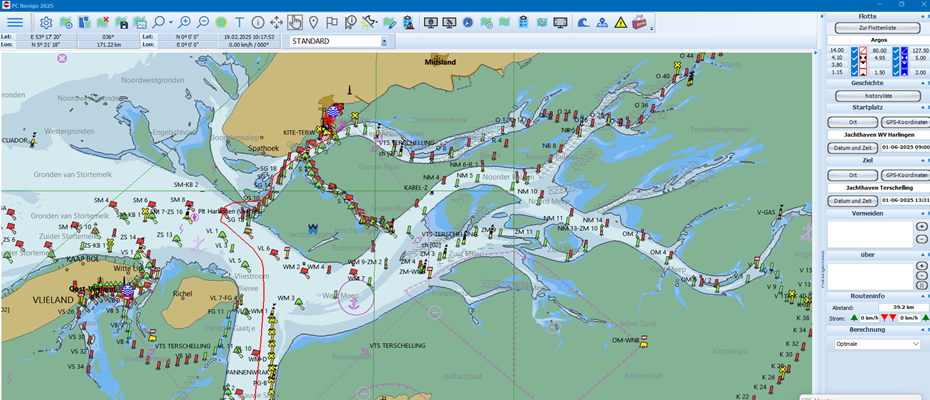930x400 pixels.
Task: Open the hamburger main menu
Action: pos(15,23)
